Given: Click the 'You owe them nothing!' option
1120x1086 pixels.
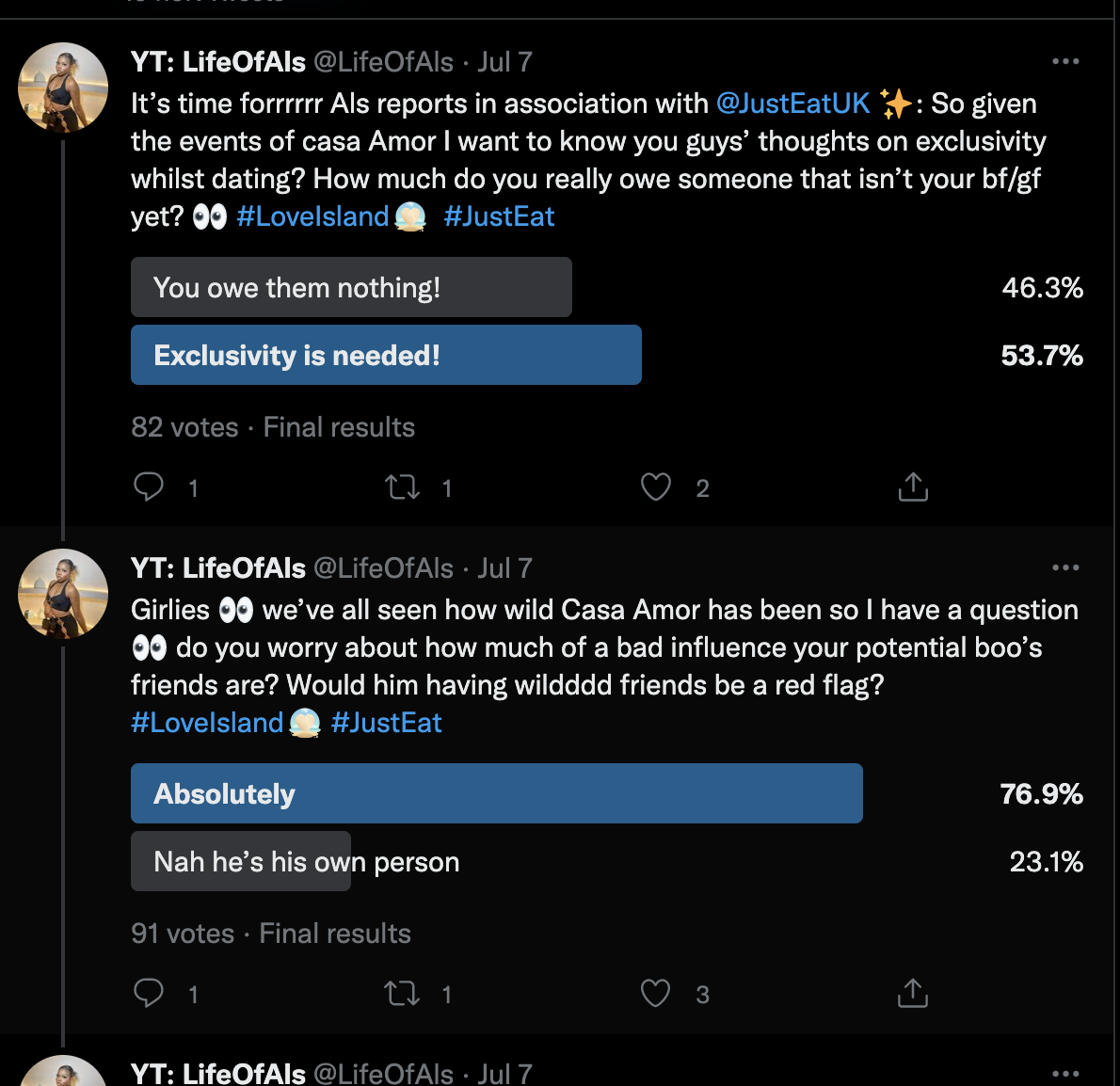Looking at the screenshot, I should coord(351,287).
